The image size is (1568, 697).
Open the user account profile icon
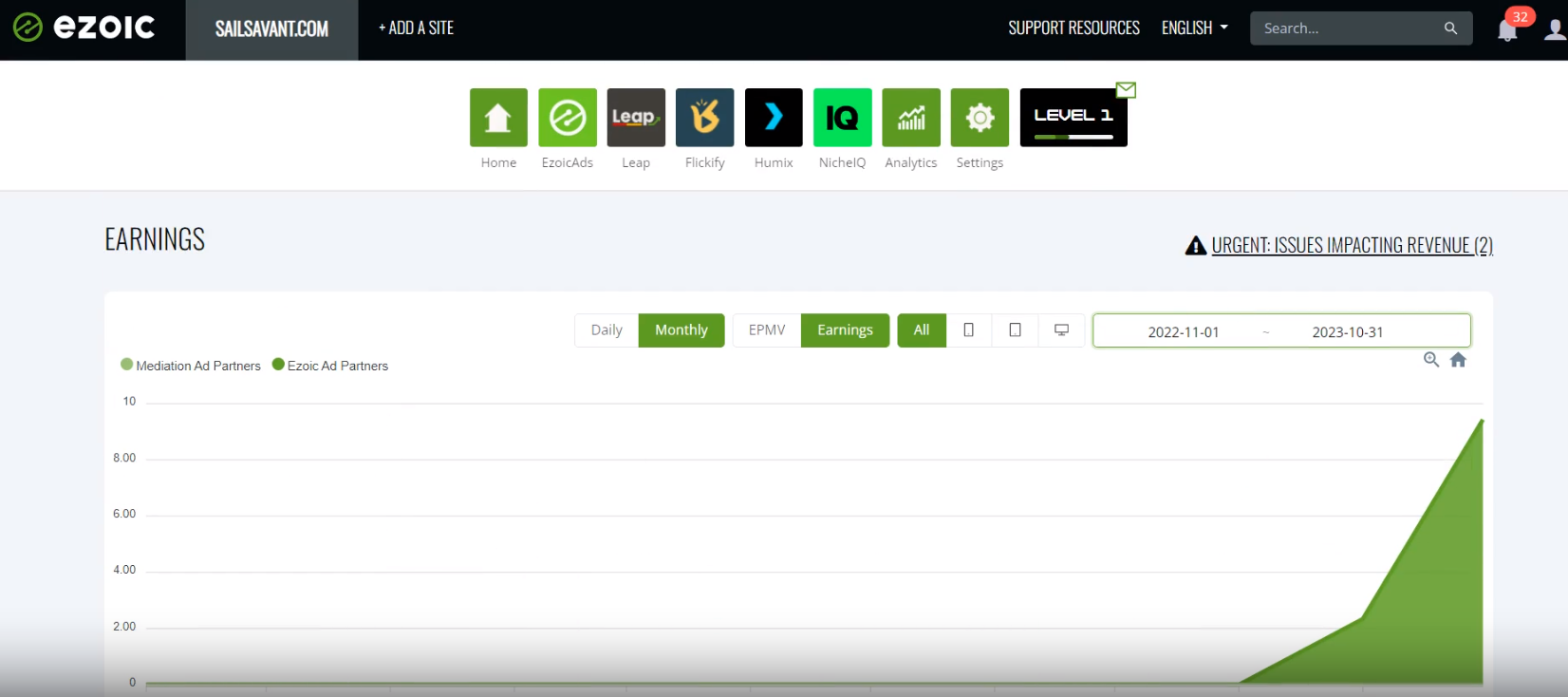1555,29
